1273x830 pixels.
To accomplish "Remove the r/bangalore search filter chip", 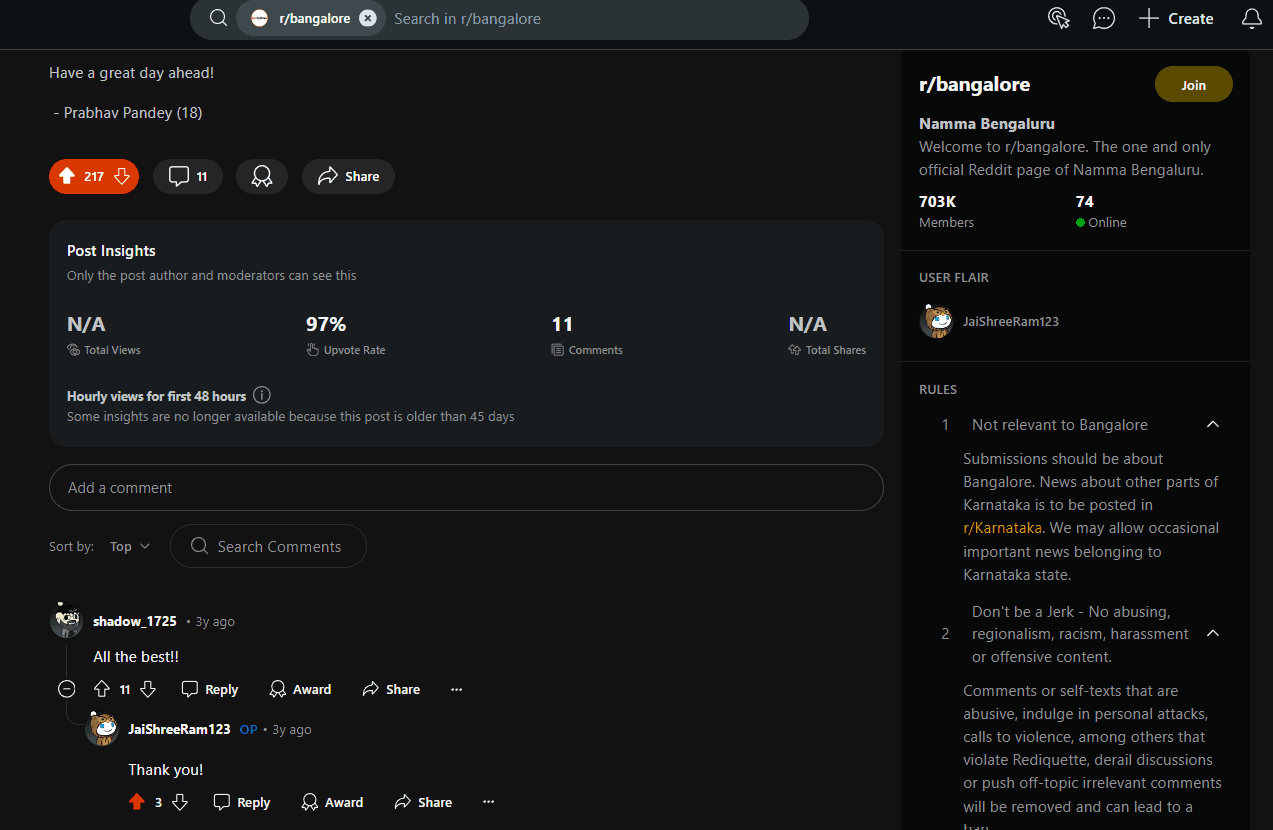I will tap(368, 18).
